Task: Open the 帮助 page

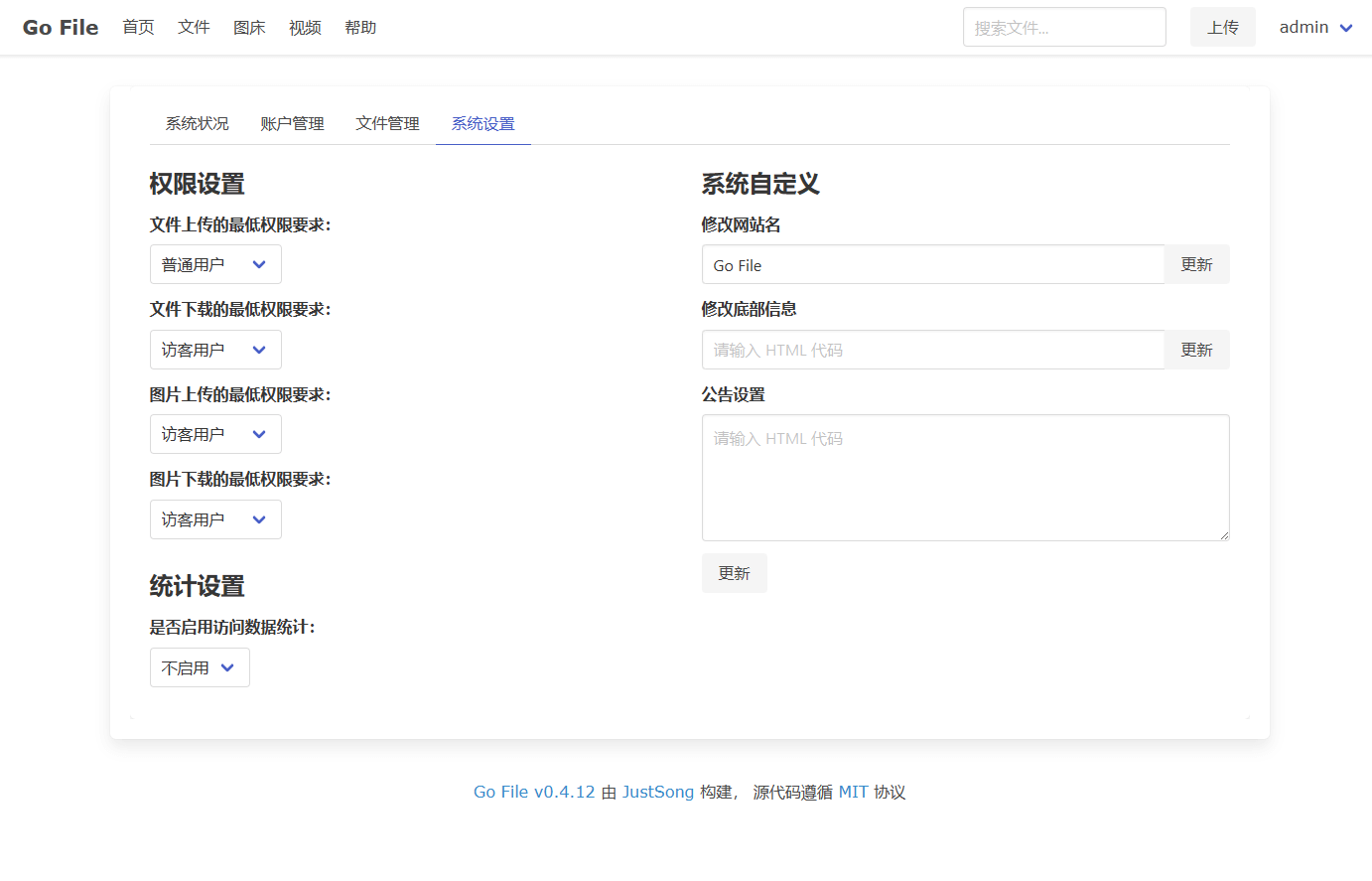Action: 360,27
